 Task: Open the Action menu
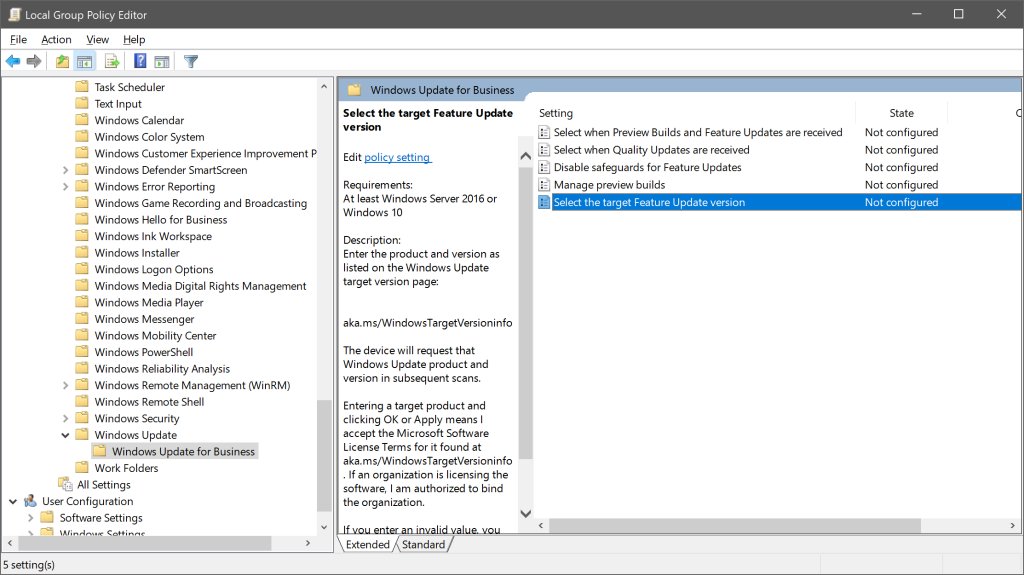(56, 39)
